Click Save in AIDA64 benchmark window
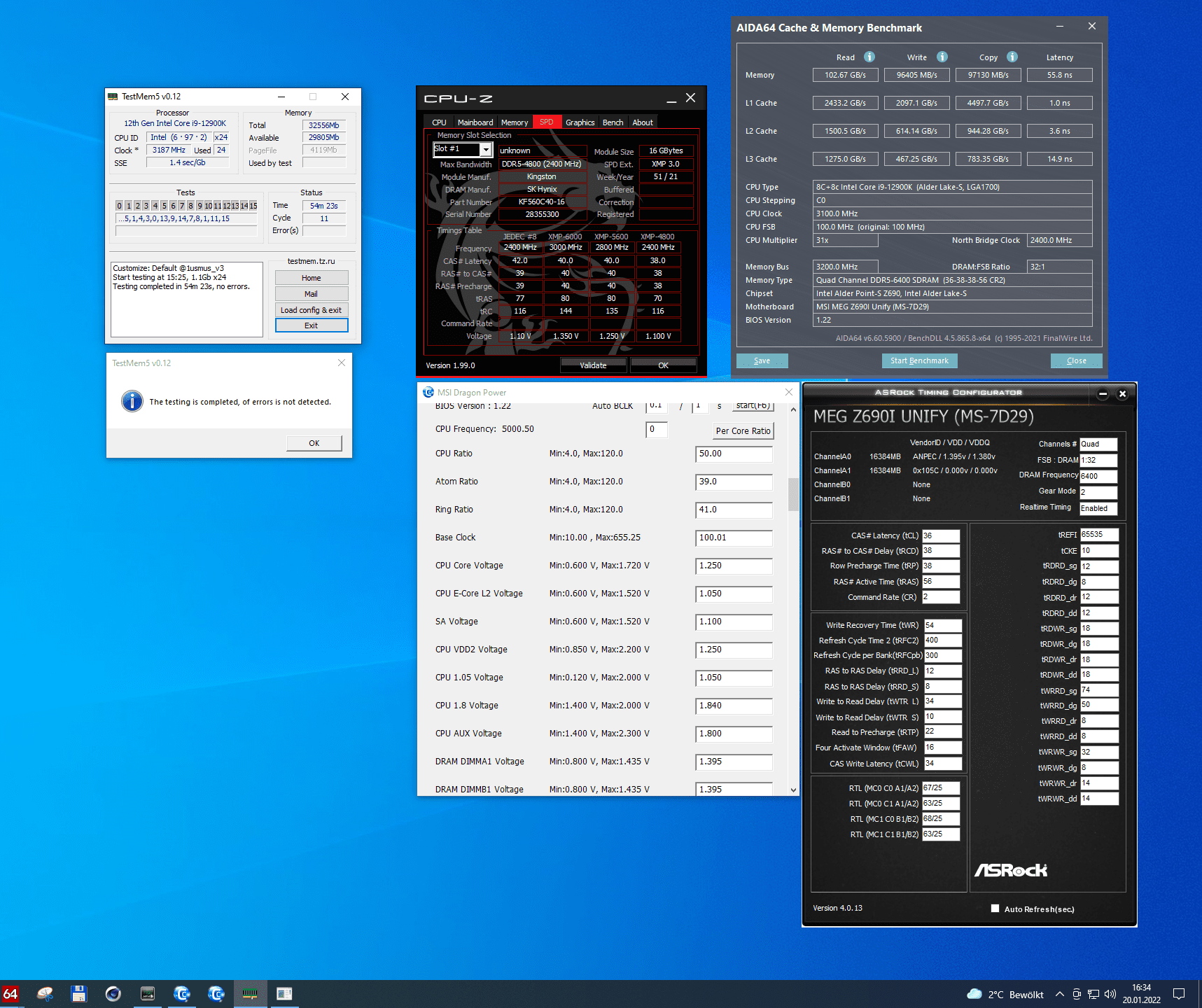This screenshot has height=1008, width=1202. pyautogui.click(x=762, y=361)
